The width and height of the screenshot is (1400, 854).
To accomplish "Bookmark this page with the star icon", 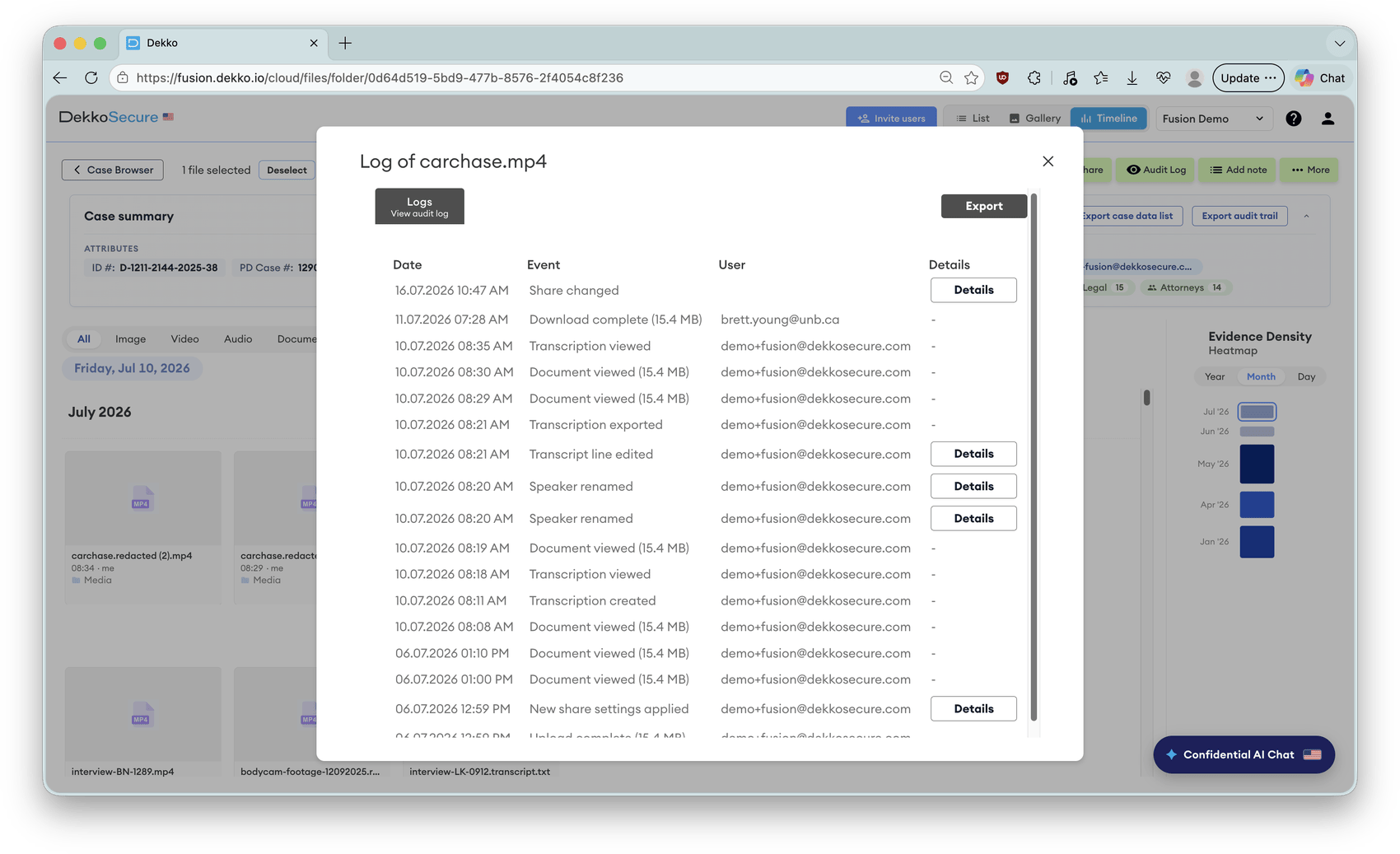I will (x=972, y=77).
